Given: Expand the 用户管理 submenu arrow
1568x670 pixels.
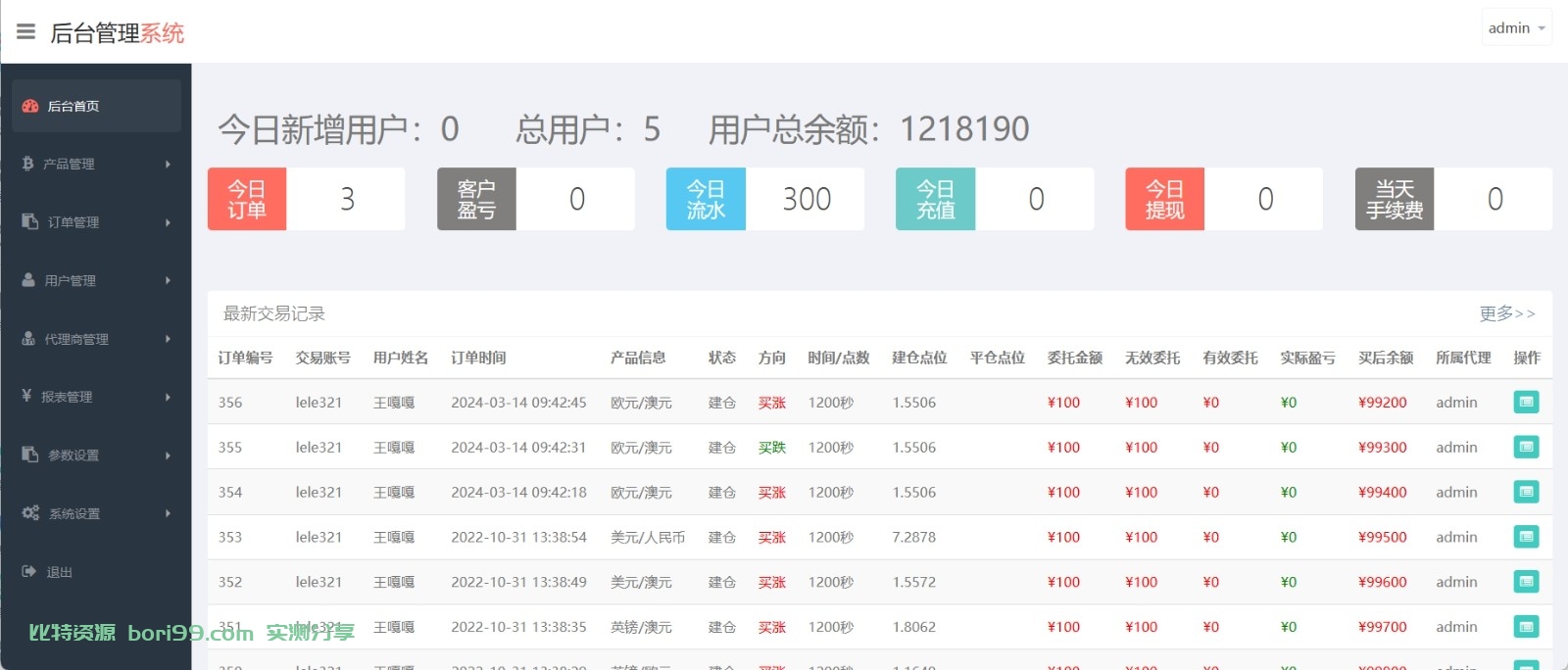Looking at the screenshot, I should click(x=168, y=280).
